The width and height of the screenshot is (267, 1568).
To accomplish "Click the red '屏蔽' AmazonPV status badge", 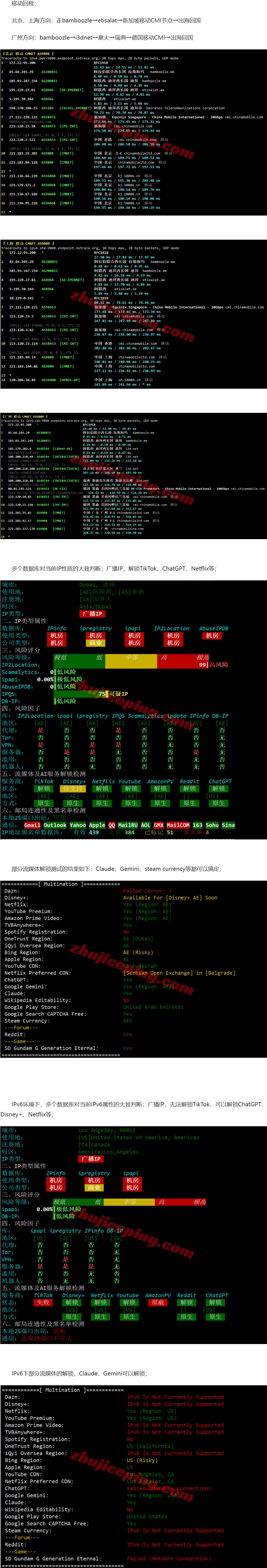I will point(158,1303).
